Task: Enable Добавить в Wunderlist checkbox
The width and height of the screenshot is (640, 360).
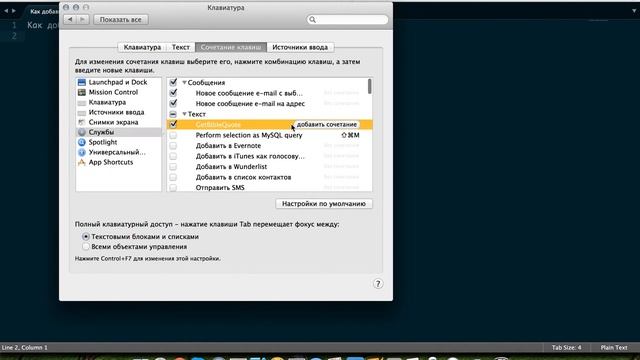Action: [173, 167]
